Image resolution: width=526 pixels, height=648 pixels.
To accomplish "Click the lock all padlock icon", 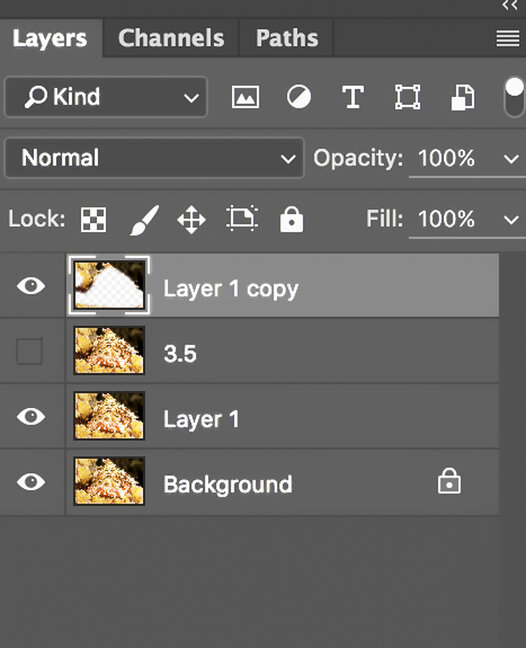I will tap(291, 219).
